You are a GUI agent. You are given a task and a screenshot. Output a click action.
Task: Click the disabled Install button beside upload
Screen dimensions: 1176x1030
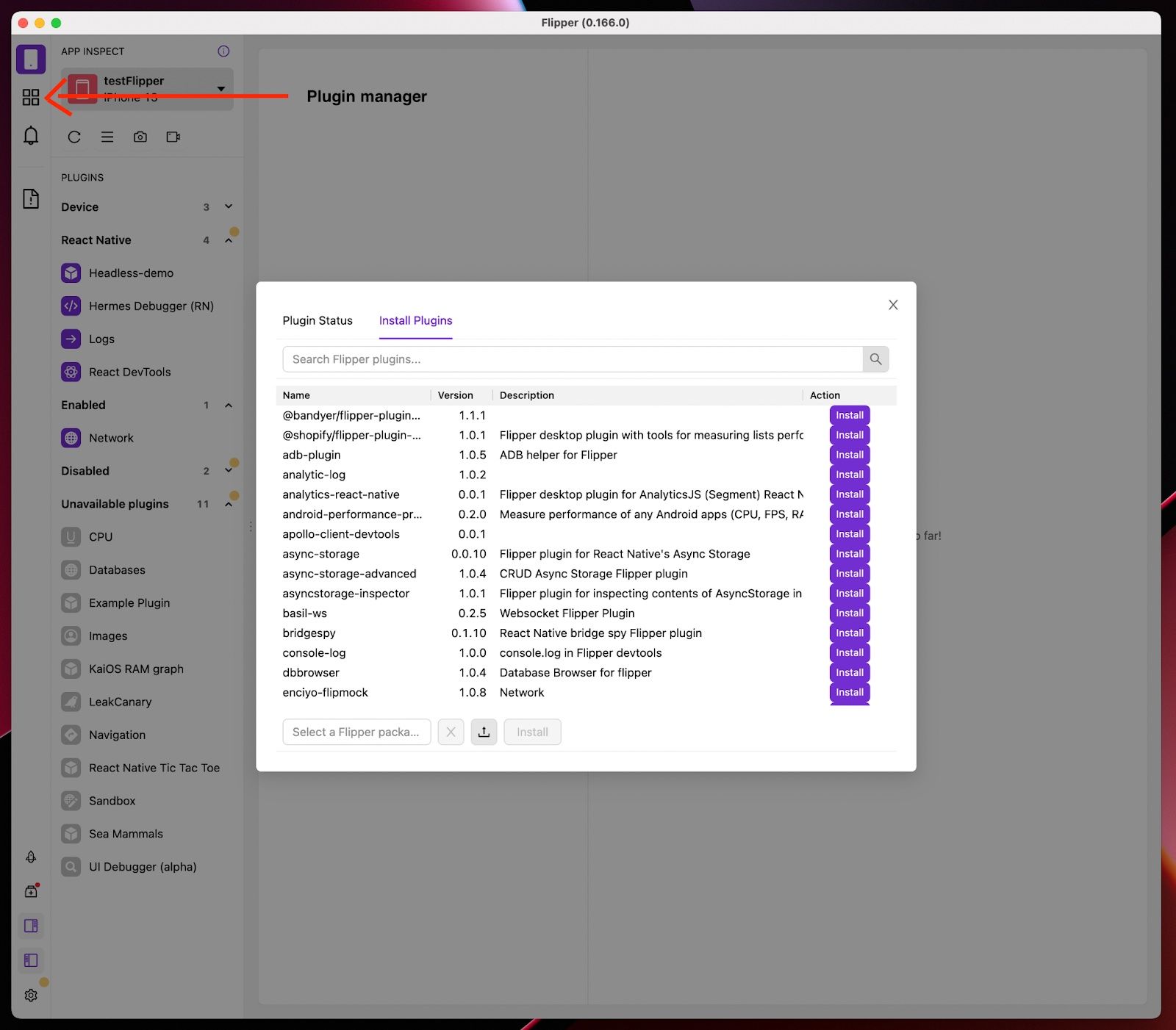(x=532, y=732)
